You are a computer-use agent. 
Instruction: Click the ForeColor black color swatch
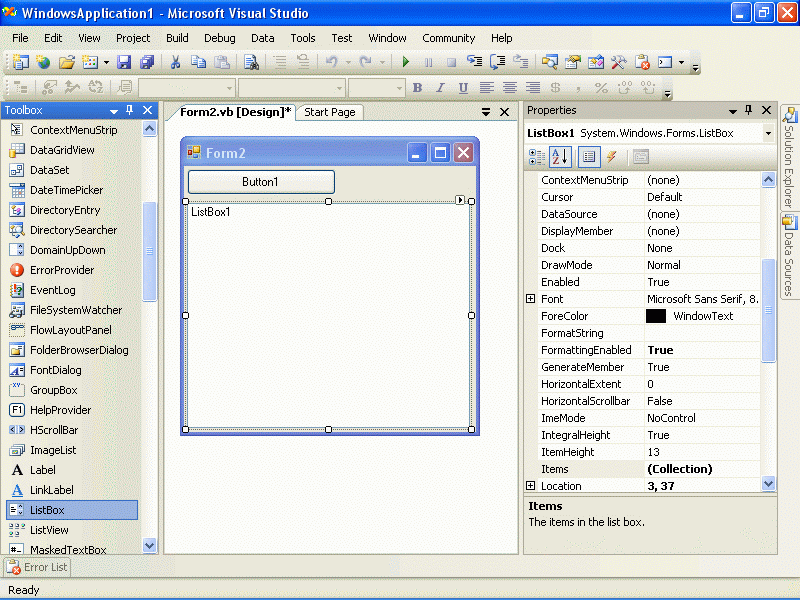(656, 316)
